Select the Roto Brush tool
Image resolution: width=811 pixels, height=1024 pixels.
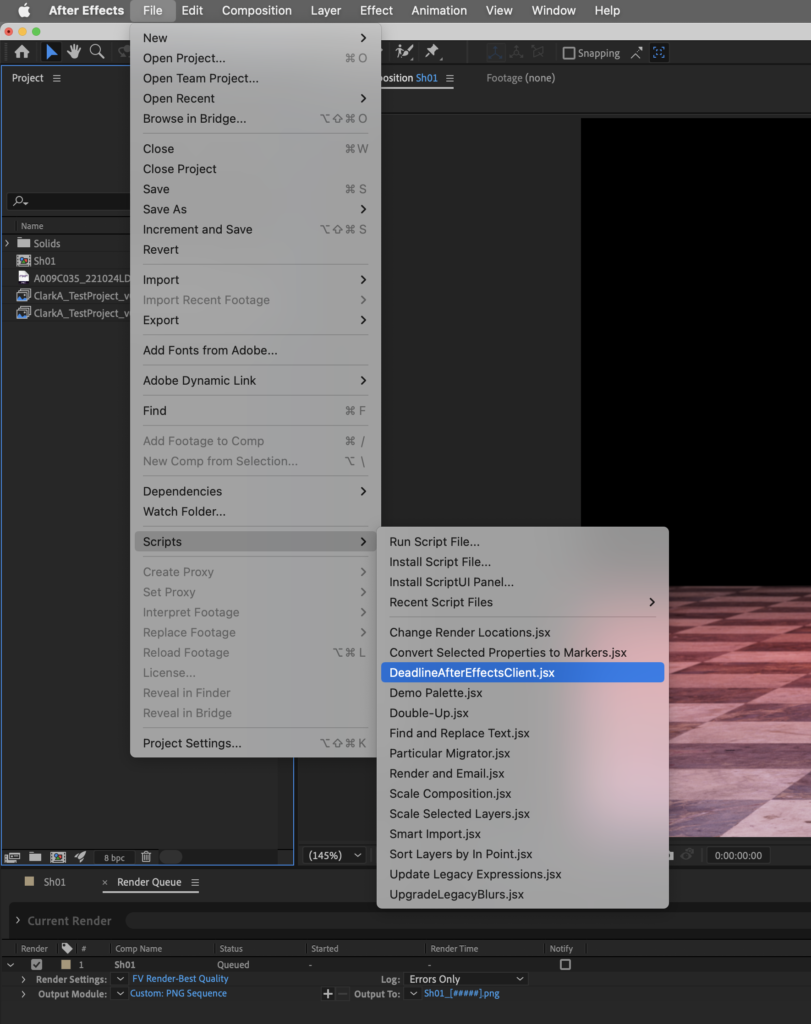(x=404, y=52)
